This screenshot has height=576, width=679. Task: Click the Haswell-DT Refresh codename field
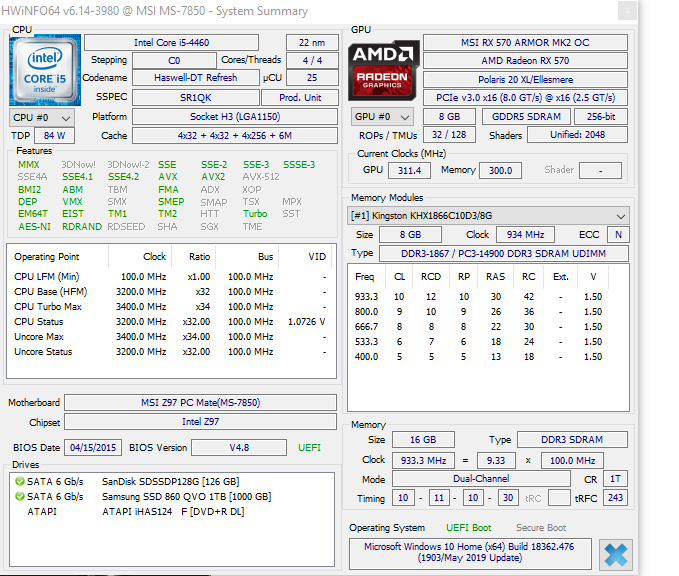196,78
